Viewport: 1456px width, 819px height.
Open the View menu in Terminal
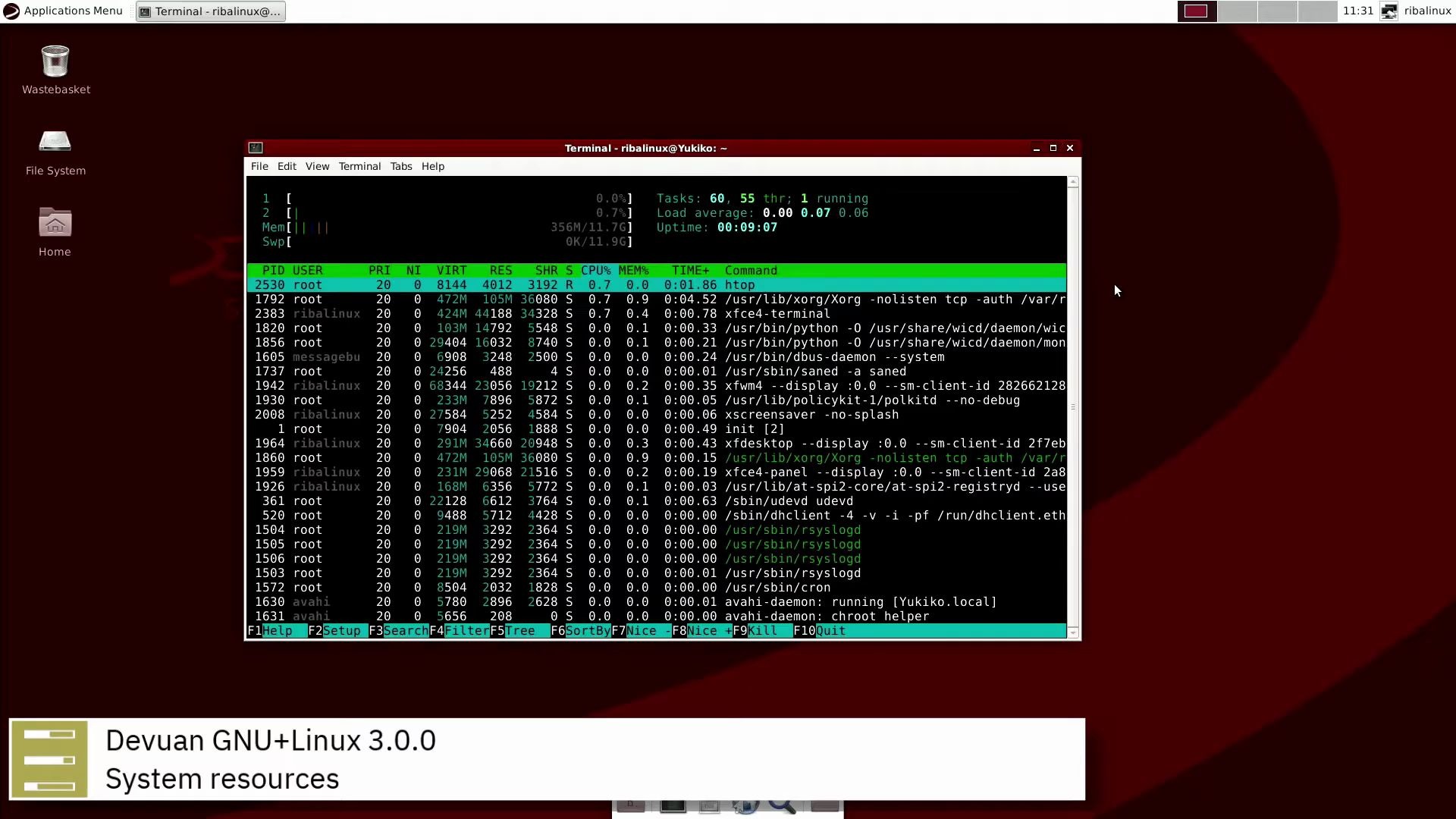click(x=317, y=166)
